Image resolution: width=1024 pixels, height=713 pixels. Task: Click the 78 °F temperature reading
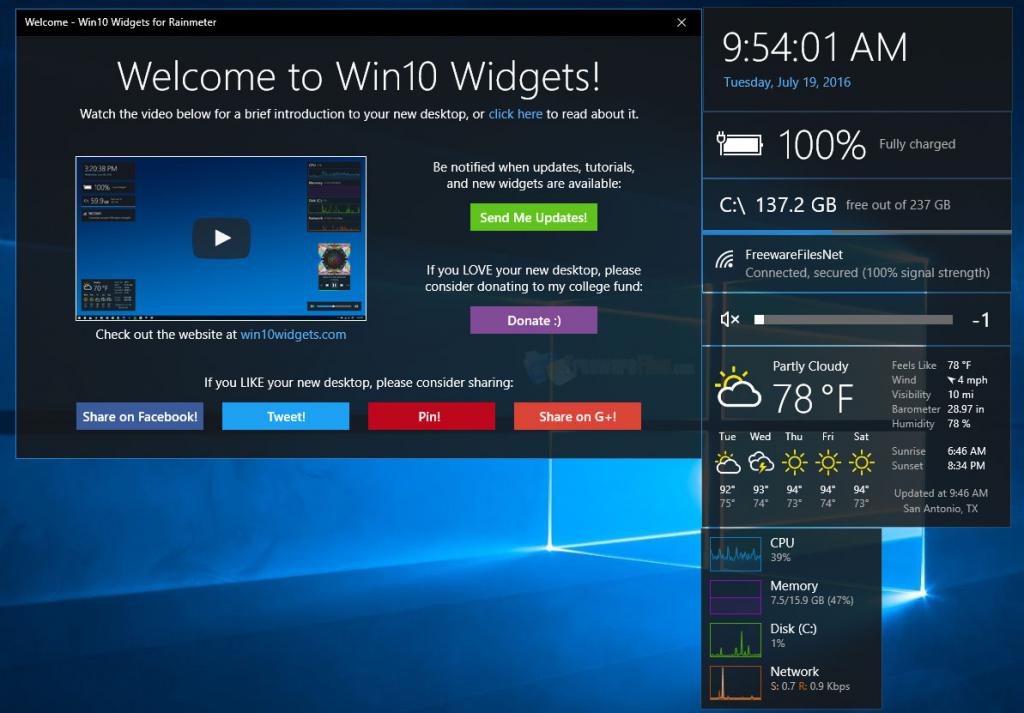coord(813,398)
